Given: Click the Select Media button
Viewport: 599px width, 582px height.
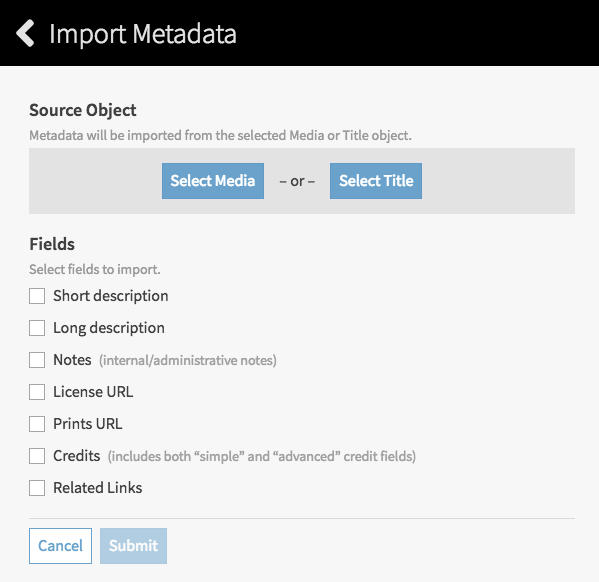Looking at the screenshot, I should (x=213, y=181).
